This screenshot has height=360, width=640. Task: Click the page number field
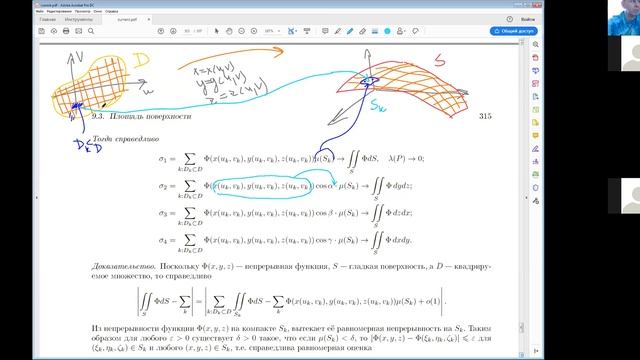click(x=187, y=31)
